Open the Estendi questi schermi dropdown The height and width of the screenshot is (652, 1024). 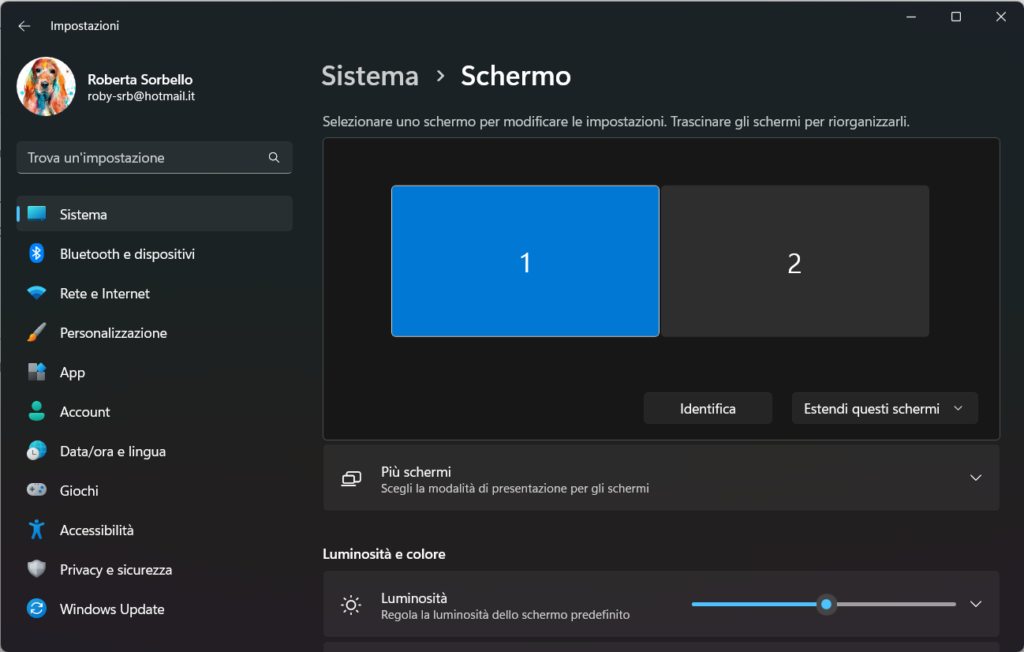[x=884, y=408]
